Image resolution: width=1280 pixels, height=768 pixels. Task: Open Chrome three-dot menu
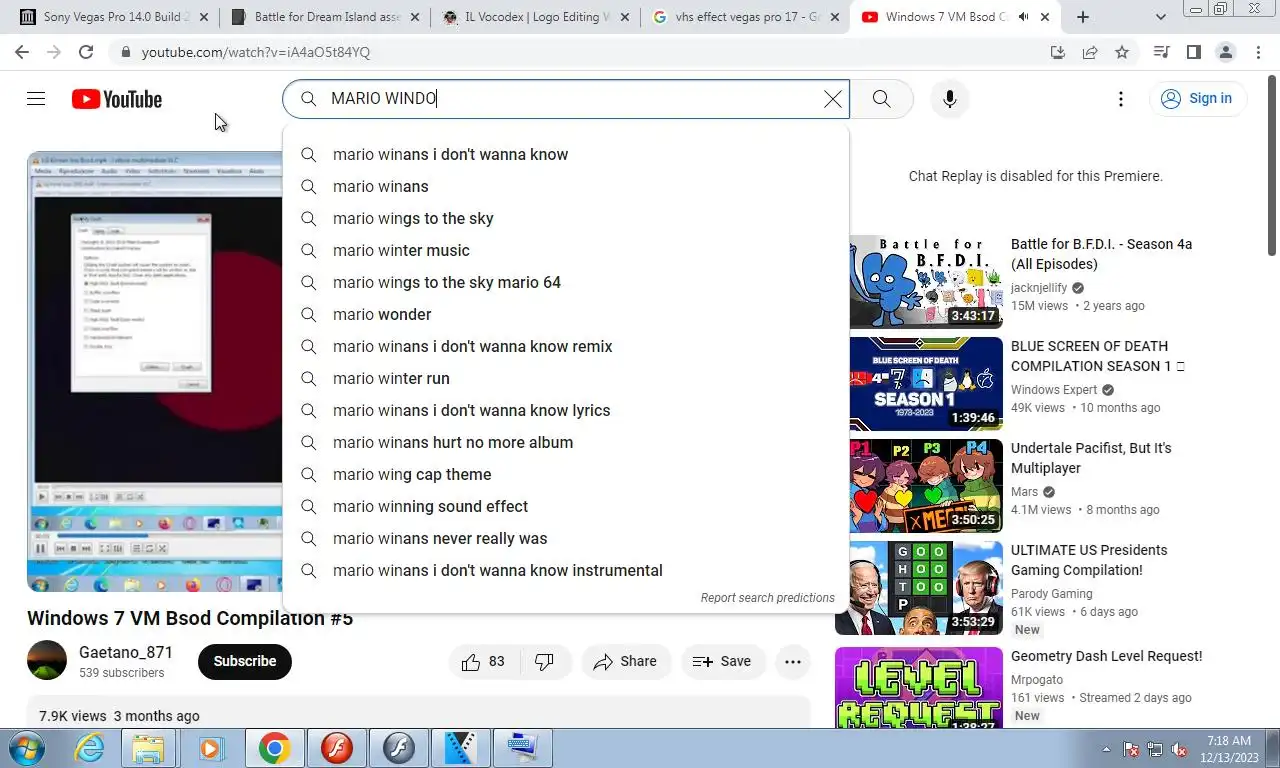(x=1258, y=52)
